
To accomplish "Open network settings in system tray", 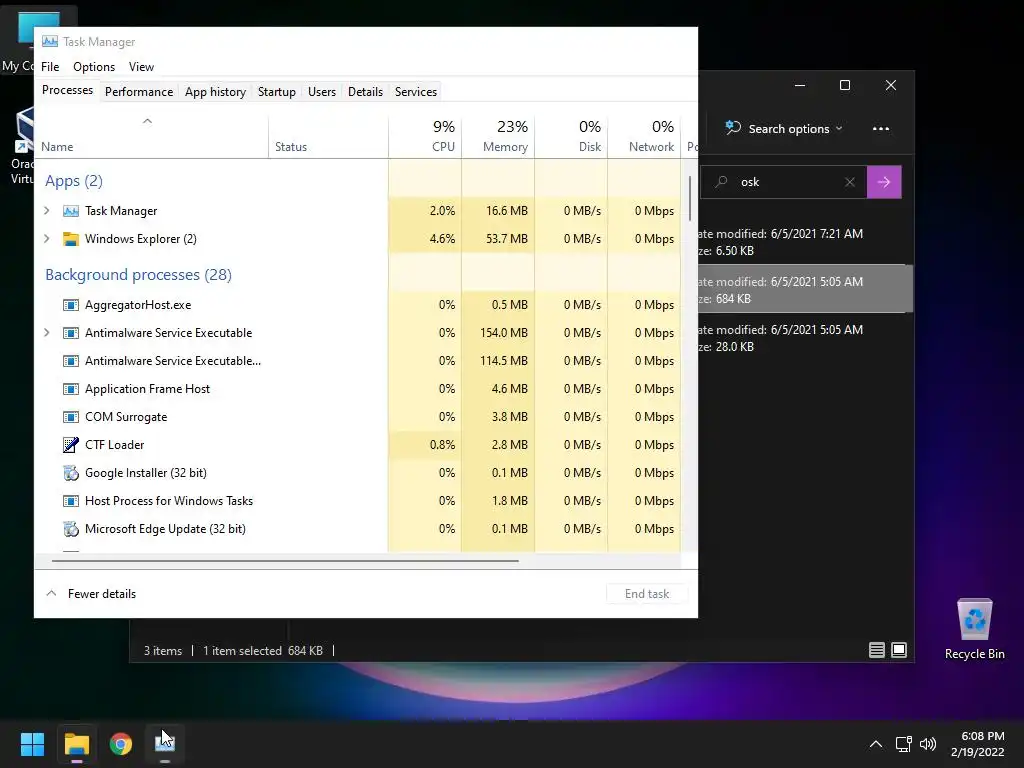I will (x=903, y=744).
